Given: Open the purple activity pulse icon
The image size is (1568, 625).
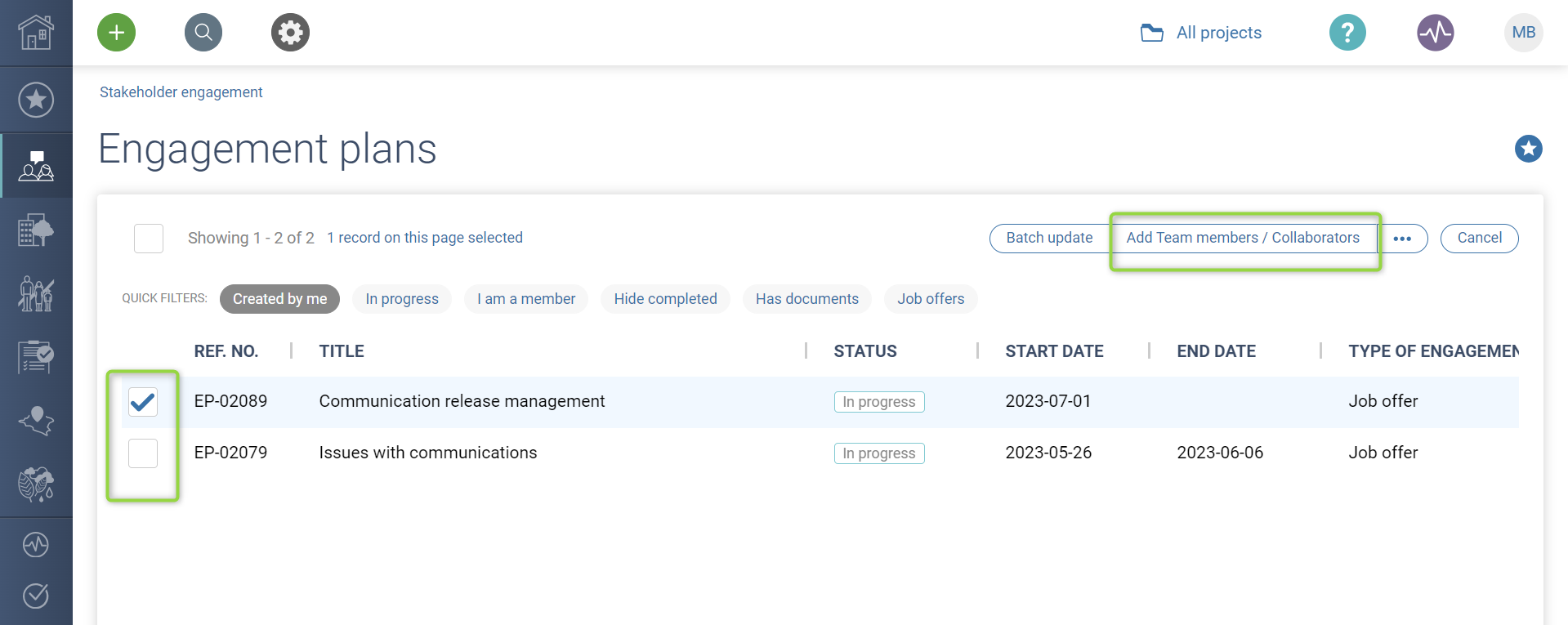Looking at the screenshot, I should [x=1435, y=33].
